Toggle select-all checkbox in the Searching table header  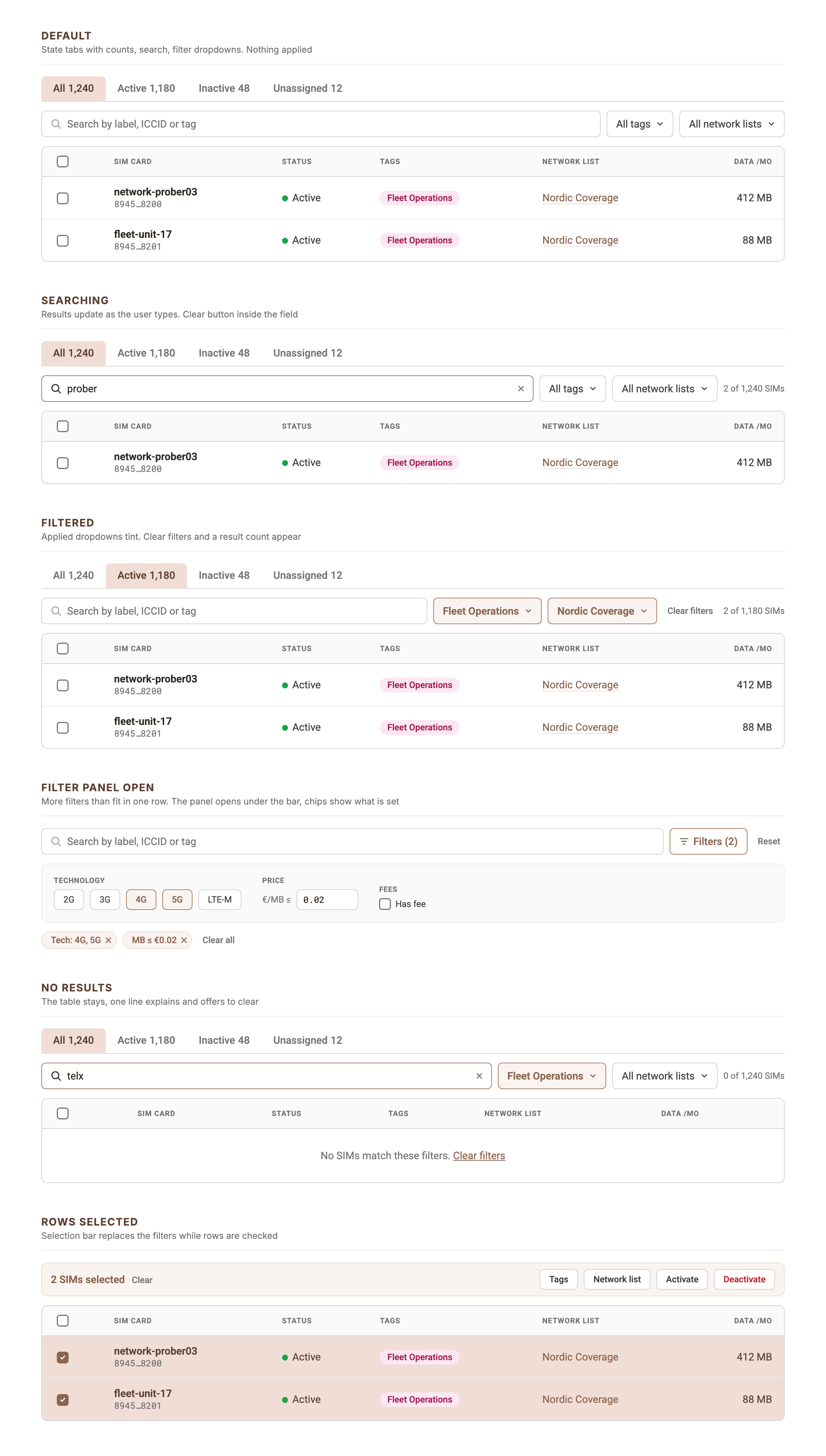click(x=63, y=426)
